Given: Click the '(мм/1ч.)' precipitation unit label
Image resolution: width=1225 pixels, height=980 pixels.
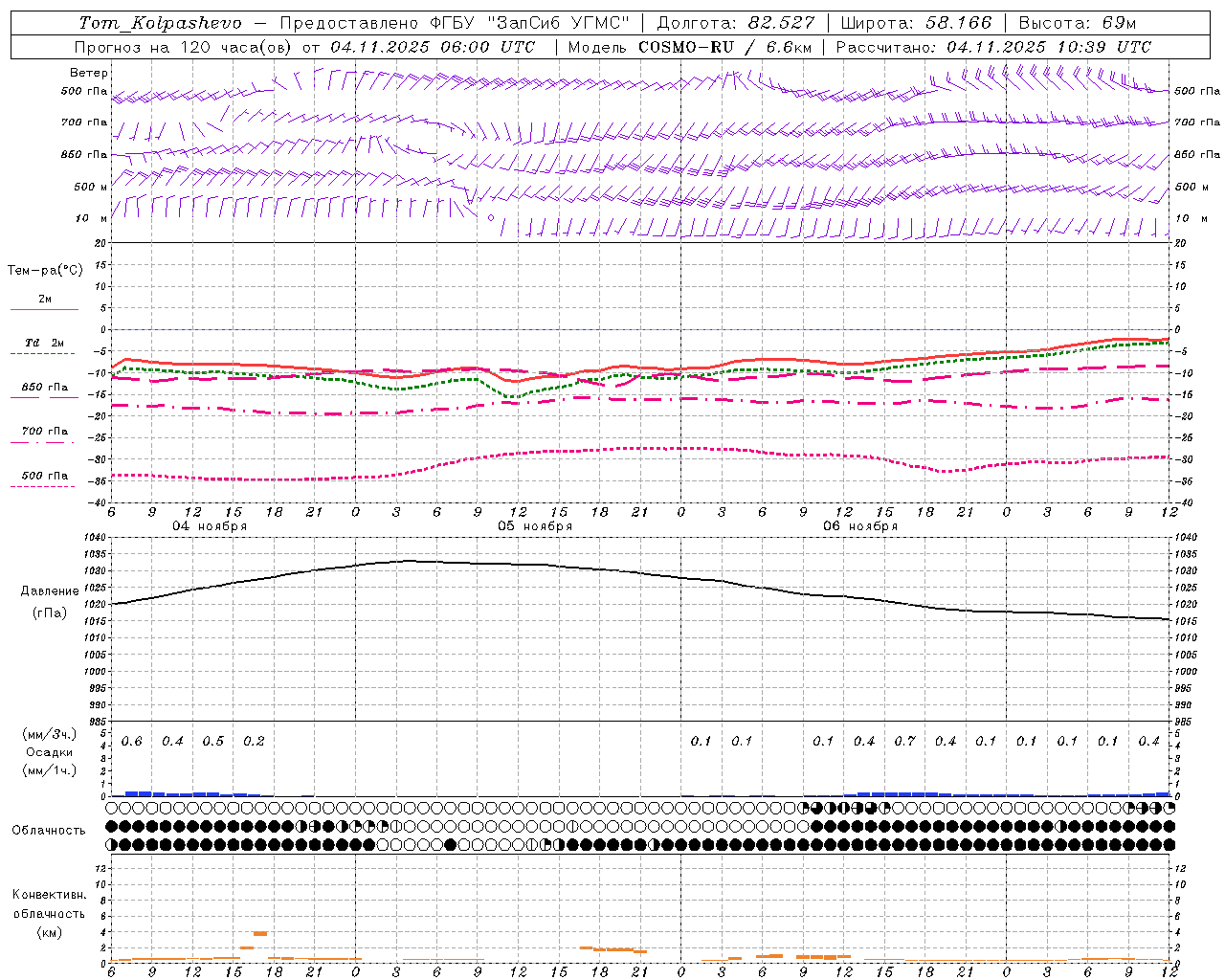Looking at the screenshot, I should 50,770.
